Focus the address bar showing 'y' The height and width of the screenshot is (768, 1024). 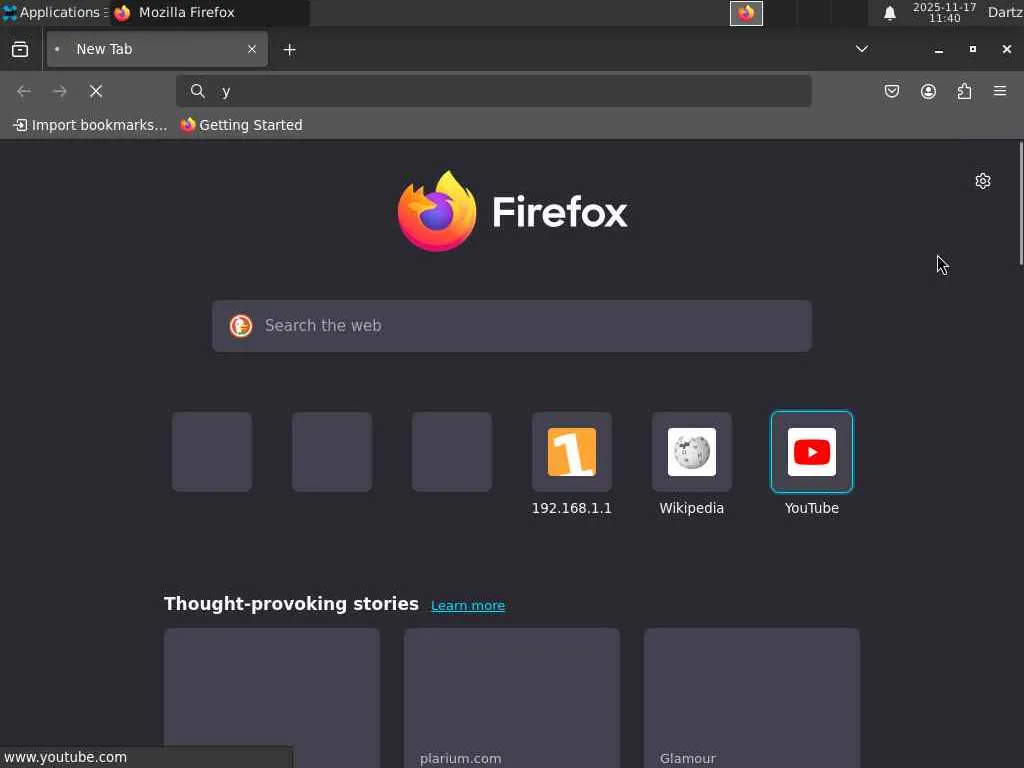pyautogui.click(x=494, y=91)
